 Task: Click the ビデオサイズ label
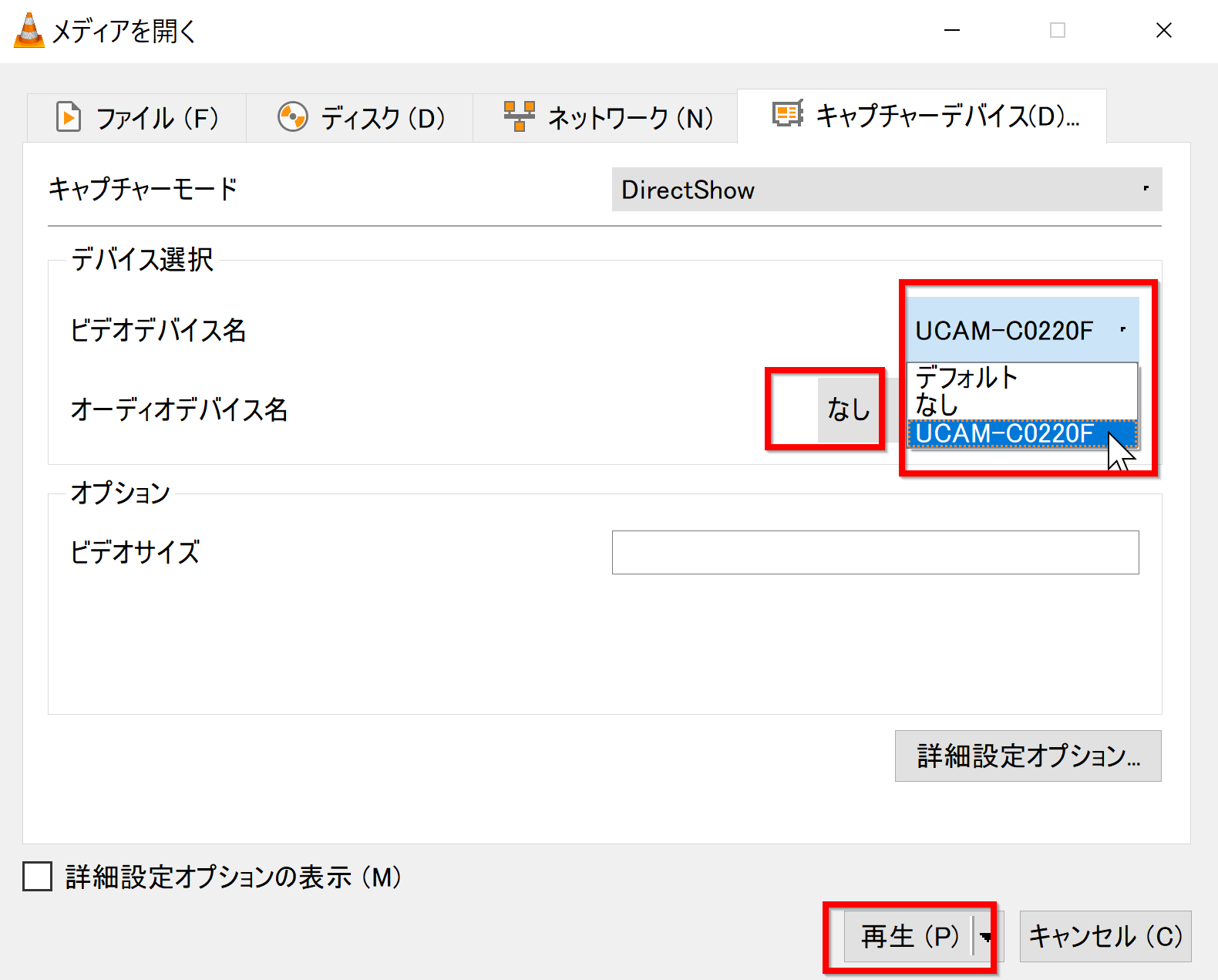click(x=135, y=552)
